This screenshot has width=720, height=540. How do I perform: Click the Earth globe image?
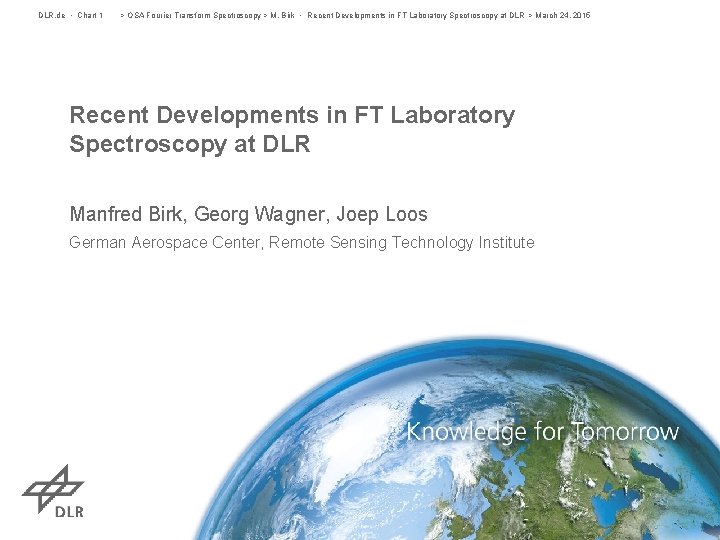(x=457, y=439)
